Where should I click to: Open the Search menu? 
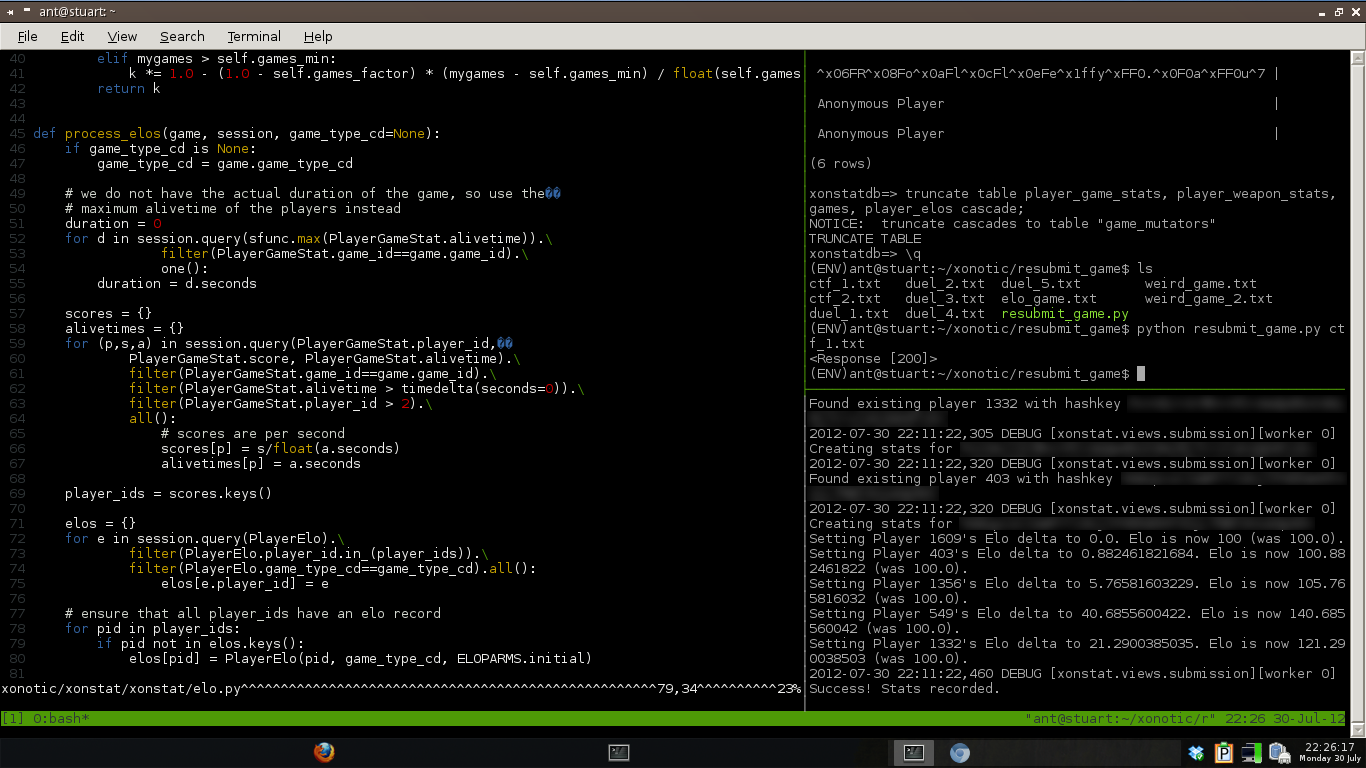coord(182,36)
